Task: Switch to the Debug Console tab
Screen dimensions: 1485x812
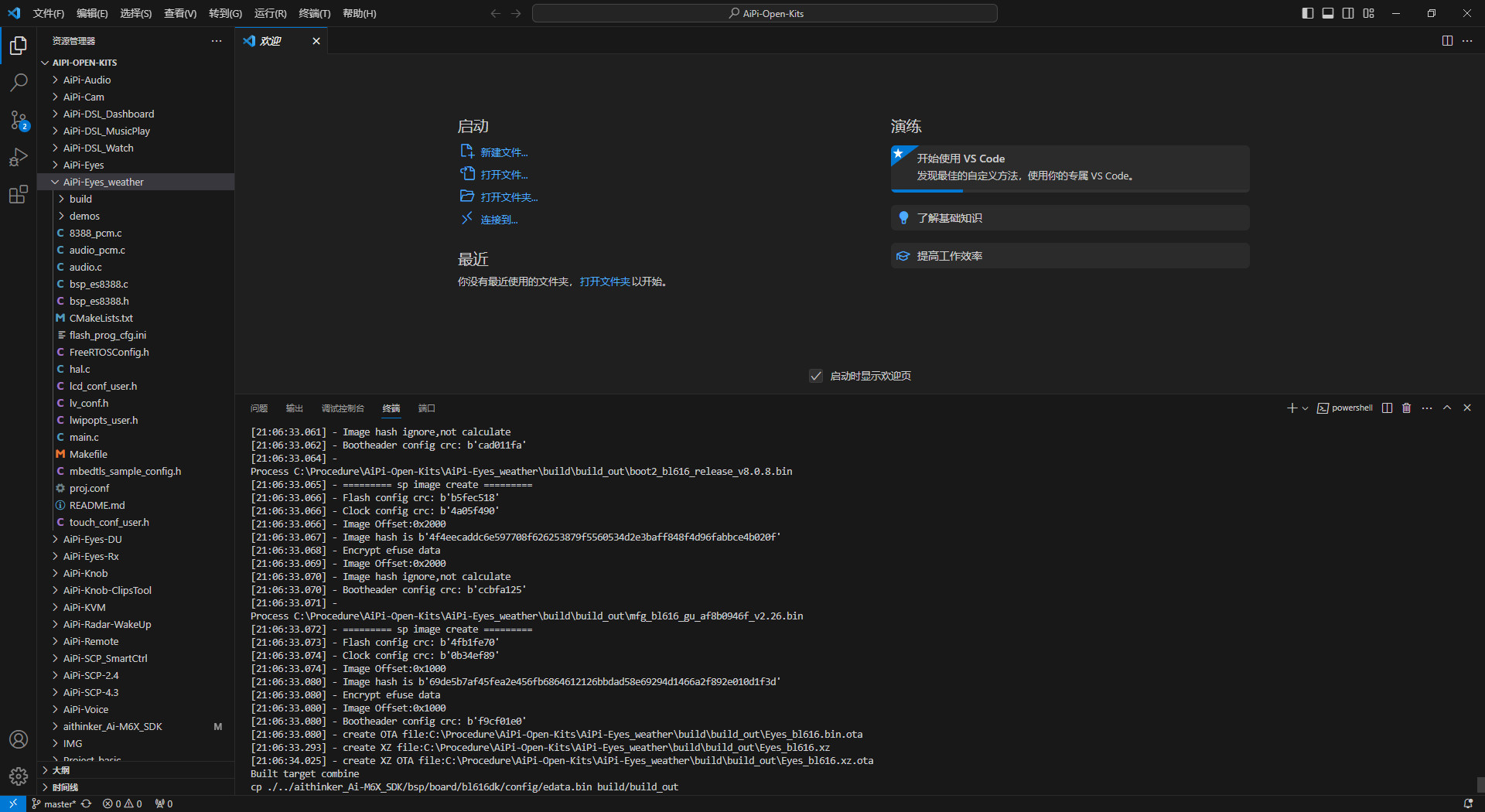Action: (343, 408)
